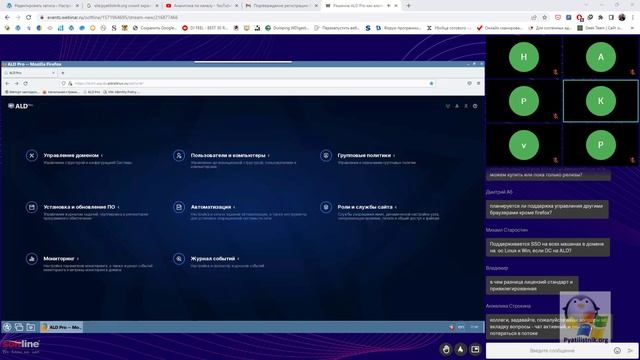640x360 pixels.
Task: Reload the page in the inner Firefox window
Action: 25,83
